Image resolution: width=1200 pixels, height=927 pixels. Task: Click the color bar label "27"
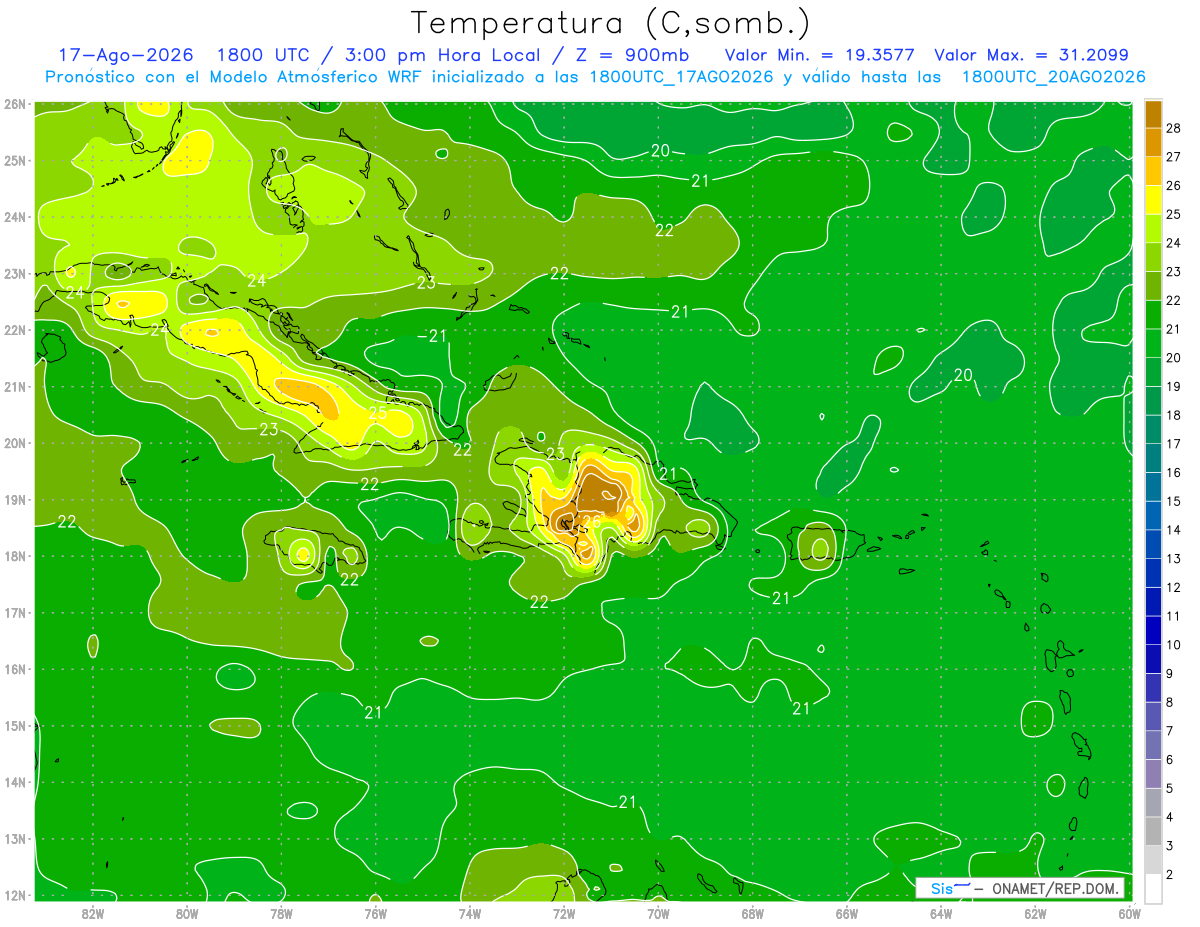[x=1174, y=157]
